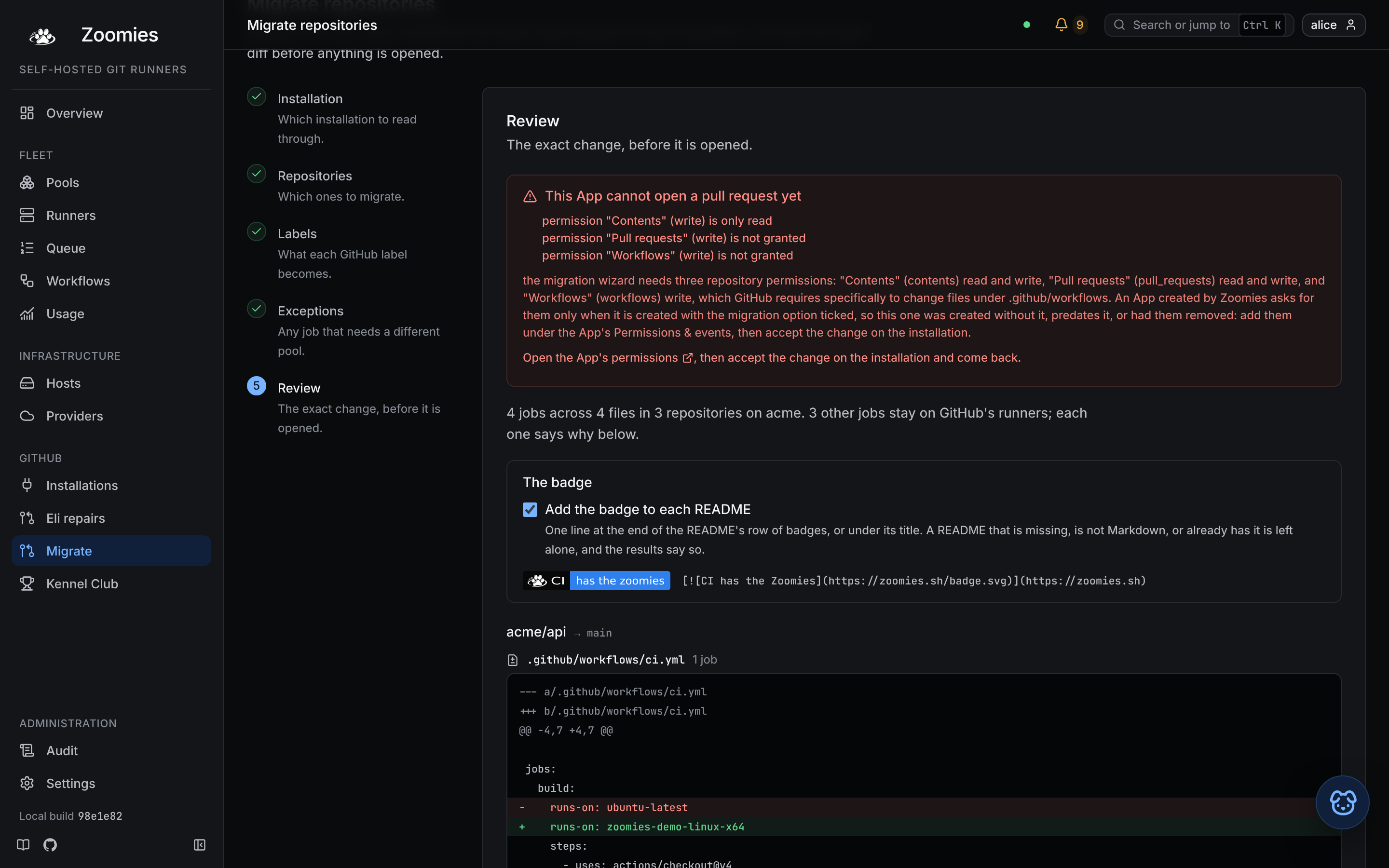
Task: Open the App's permissions link
Action: [x=608, y=358]
